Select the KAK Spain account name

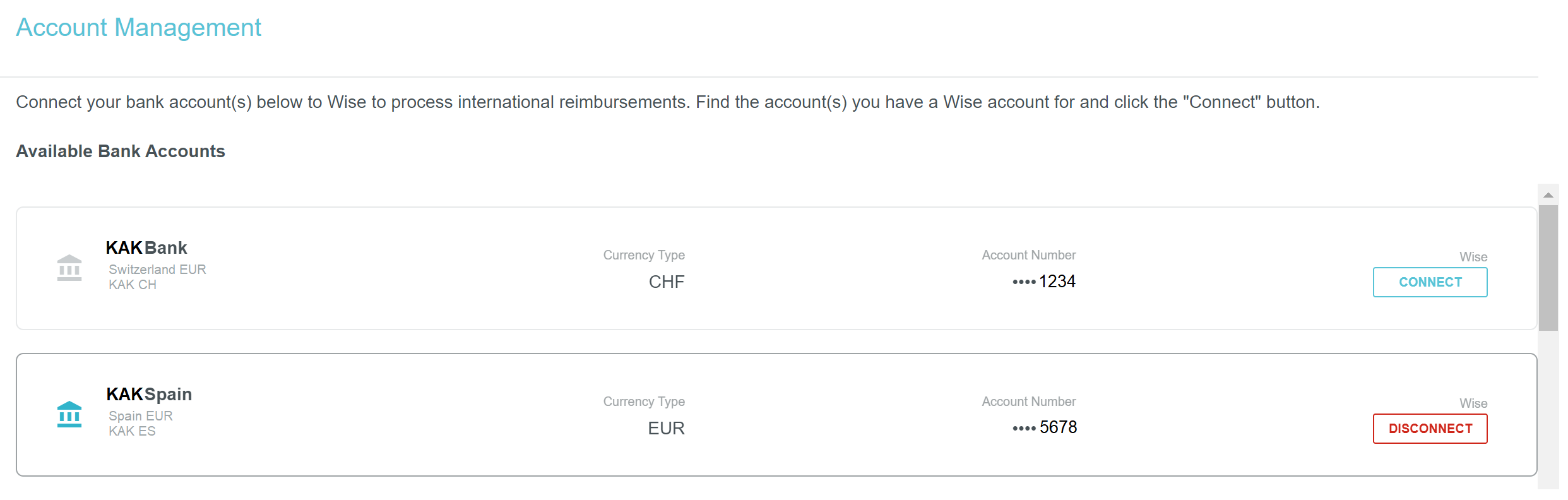coord(149,394)
